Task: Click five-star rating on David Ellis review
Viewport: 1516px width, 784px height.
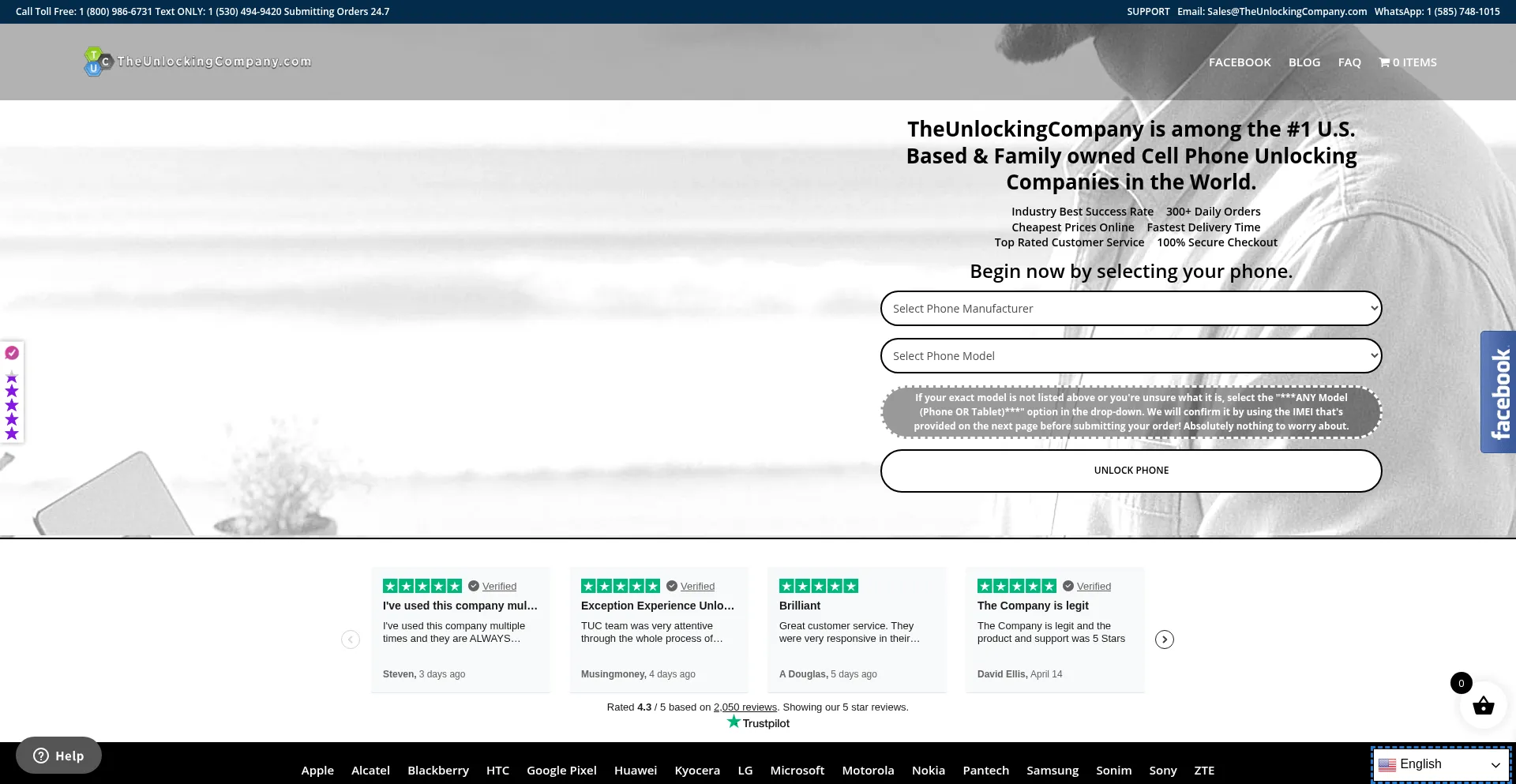Action: tap(1017, 586)
